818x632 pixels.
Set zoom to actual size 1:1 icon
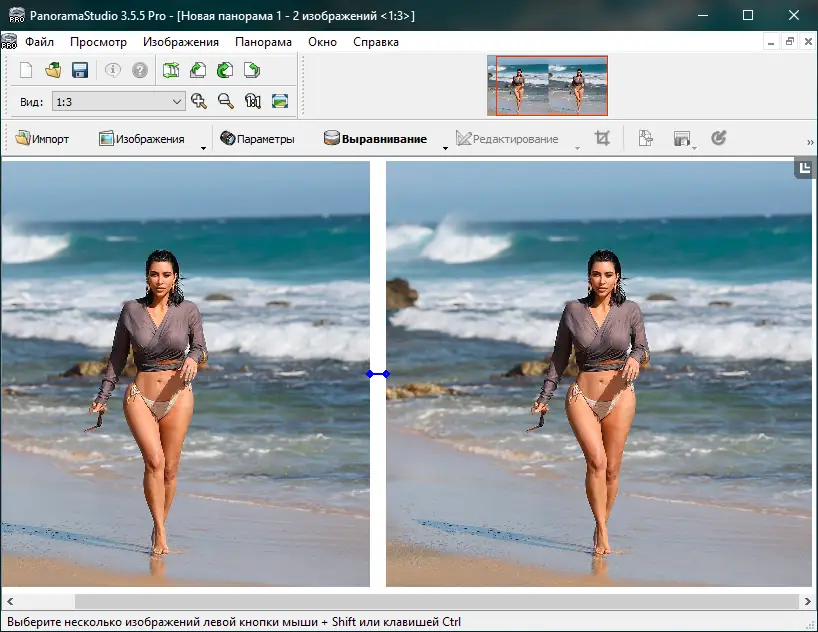tap(253, 101)
